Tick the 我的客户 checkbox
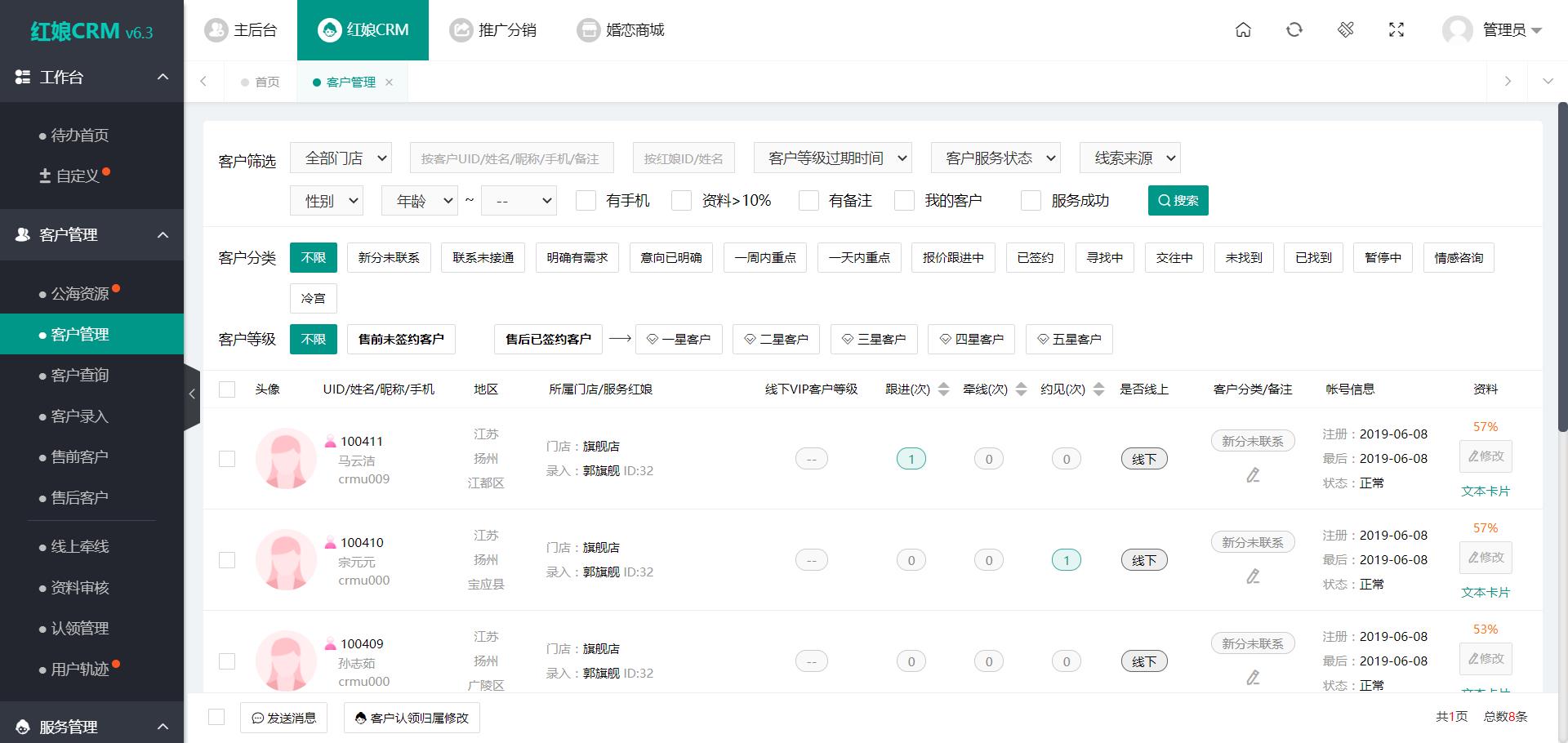 (x=904, y=201)
